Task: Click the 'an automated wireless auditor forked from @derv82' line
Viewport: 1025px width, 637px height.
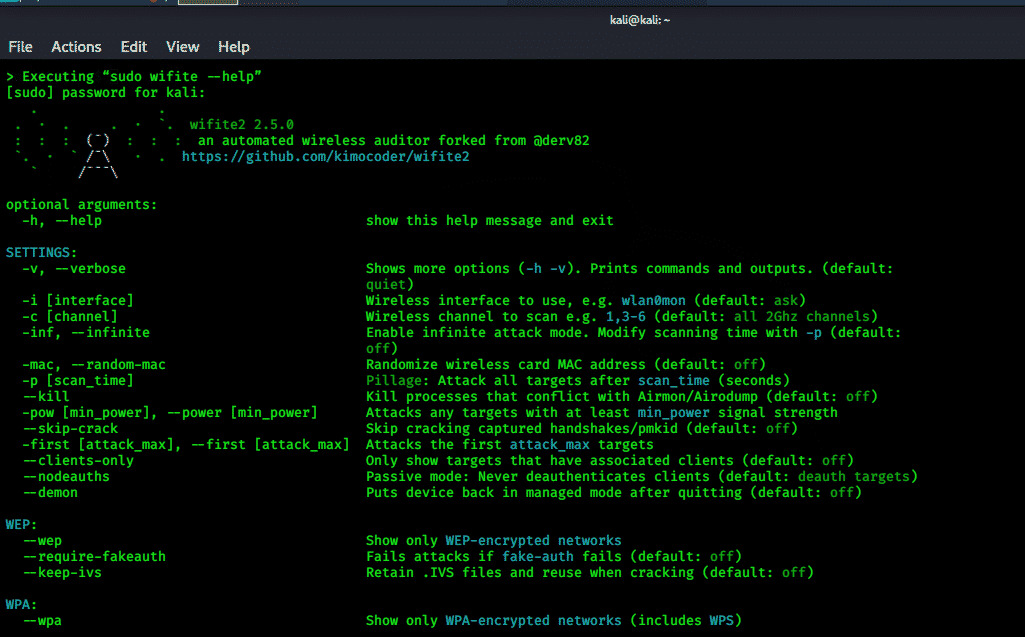Action: pos(394,141)
